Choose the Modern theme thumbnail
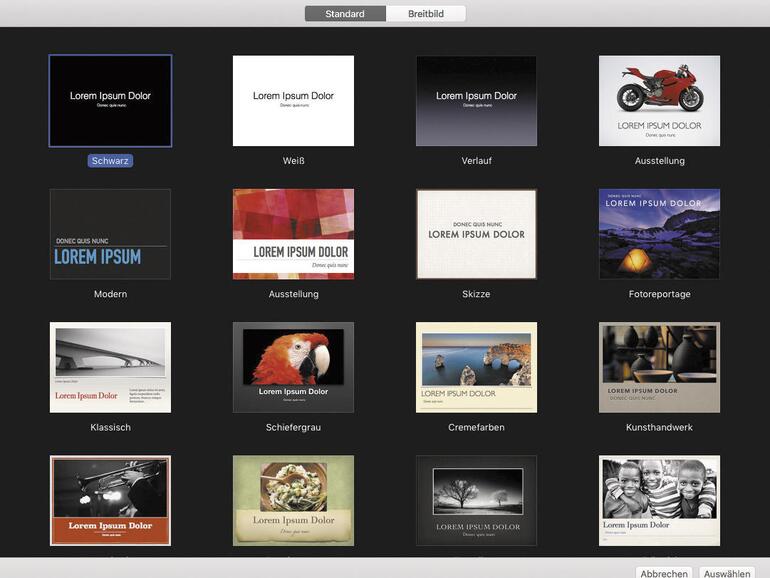Screen dimensions: 770x578 pyautogui.click(x=110, y=234)
